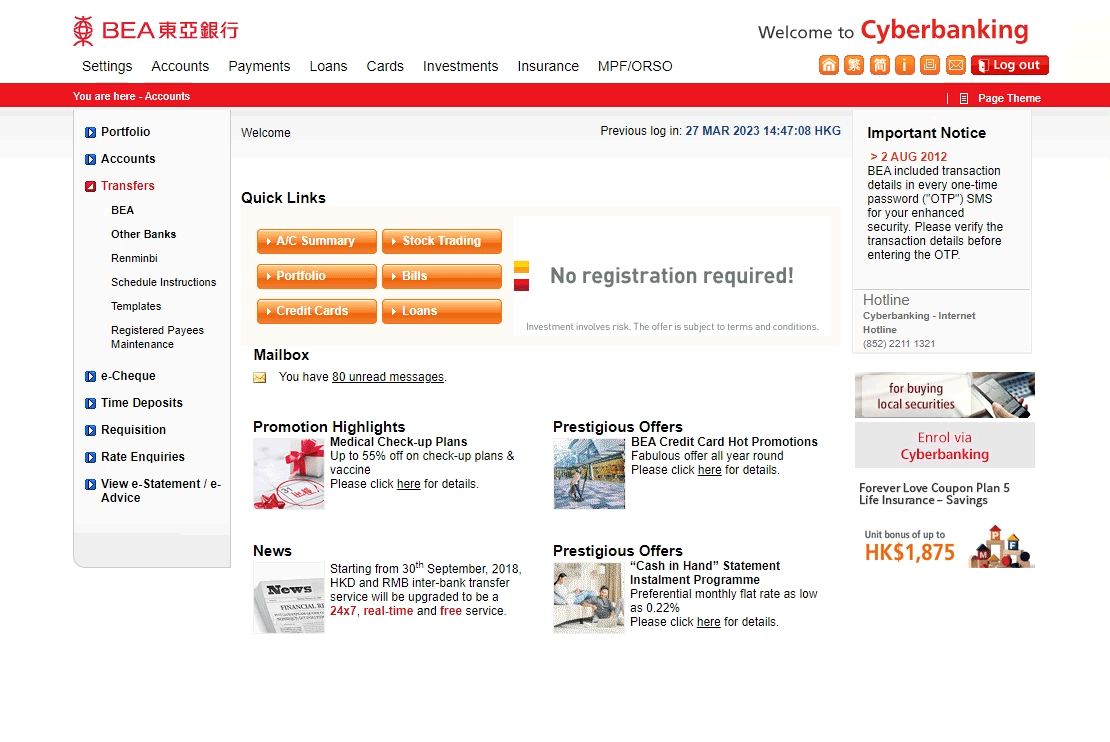The width and height of the screenshot is (1110, 742).
Task: Open Schedule Instructions under Transfers
Action: (164, 282)
